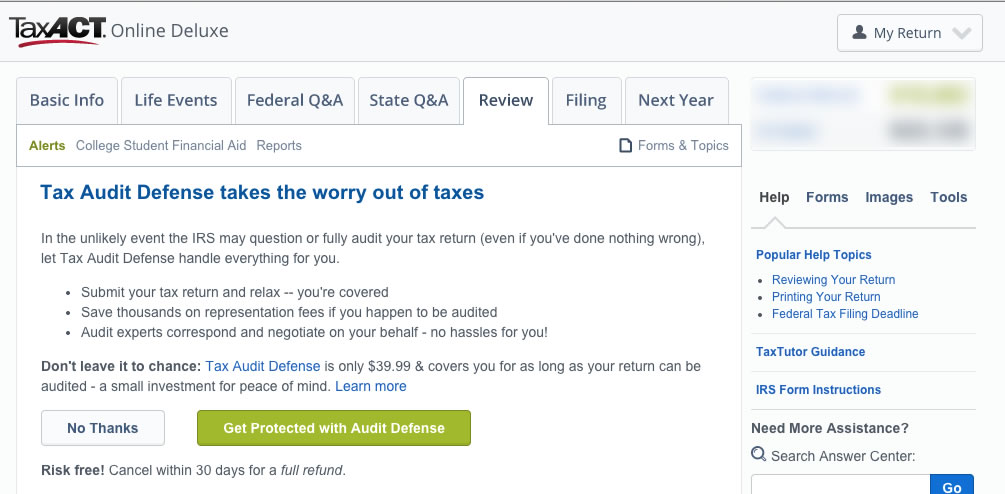
Task: Open the Next Year tab
Action: (676, 101)
